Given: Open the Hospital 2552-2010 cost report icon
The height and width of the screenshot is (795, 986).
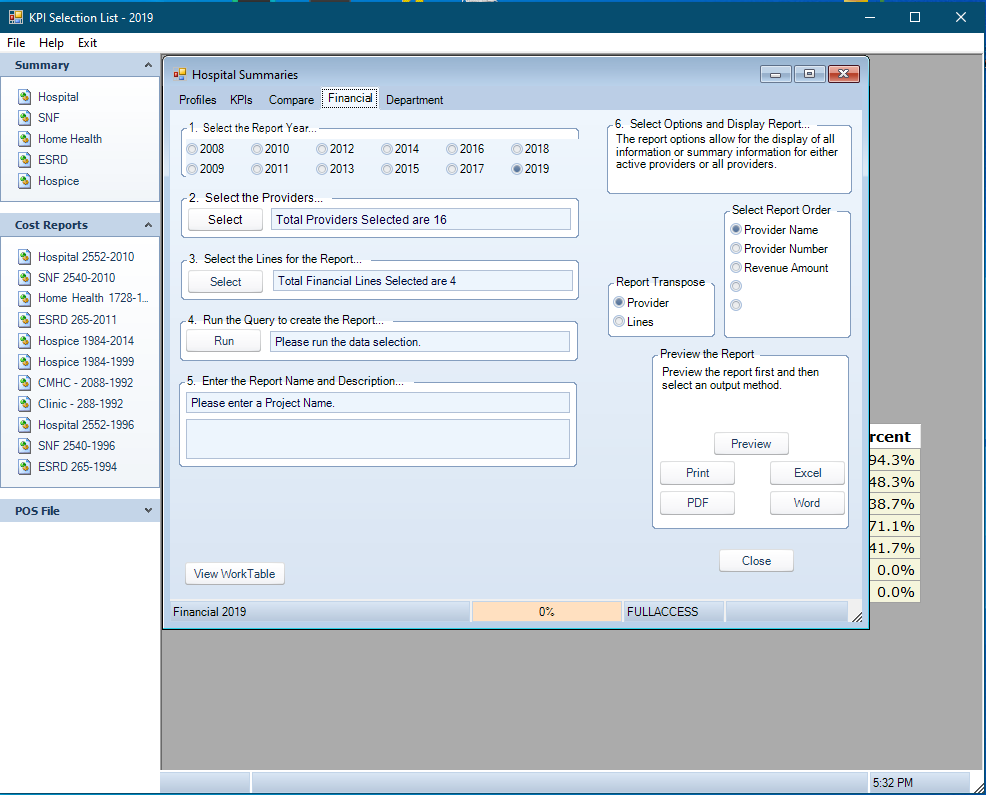Looking at the screenshot, I should click(x=24, y=257).
